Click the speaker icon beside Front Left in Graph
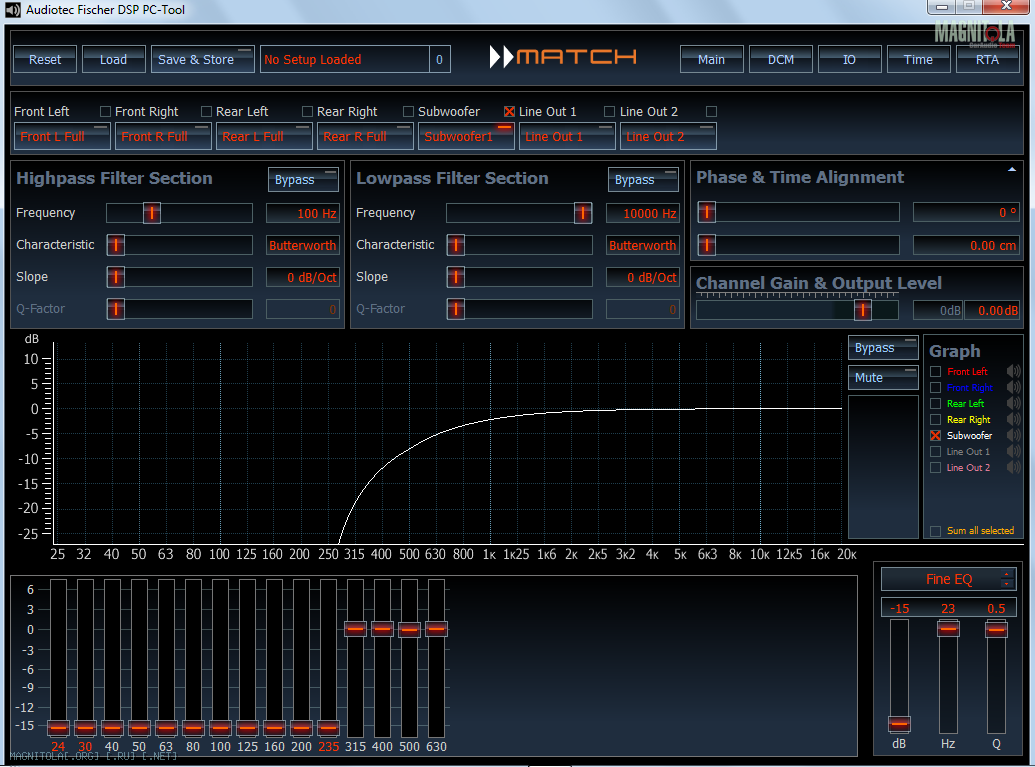 (x=1013, y=372)
